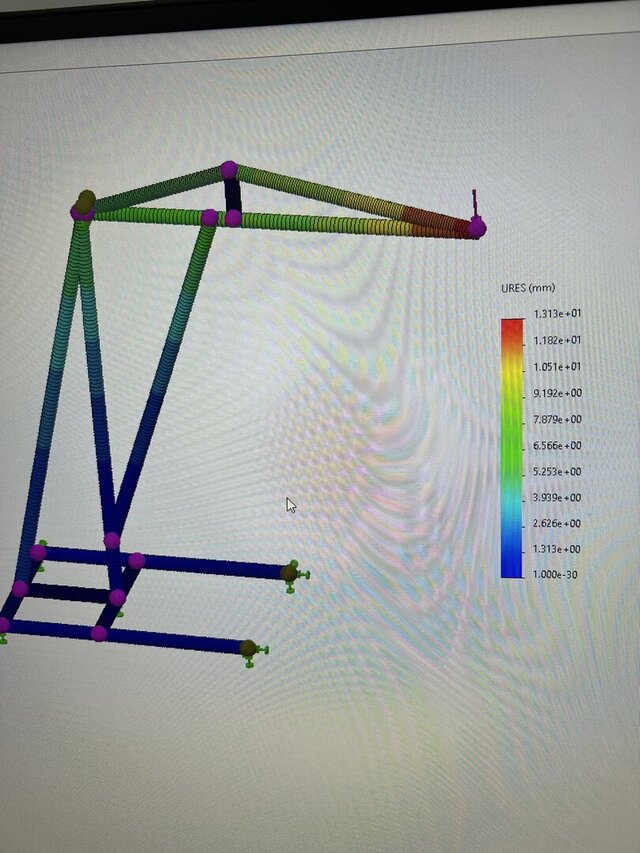Select the 5.253e+00 legend value

(557, 472)
